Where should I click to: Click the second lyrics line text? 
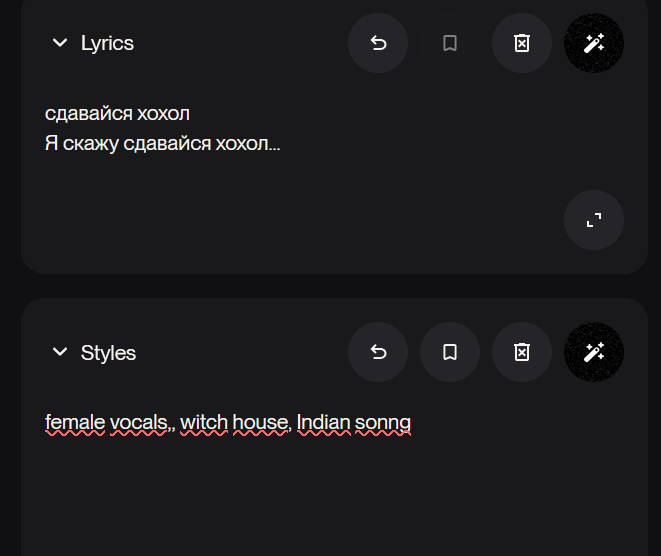pos(162,144)
